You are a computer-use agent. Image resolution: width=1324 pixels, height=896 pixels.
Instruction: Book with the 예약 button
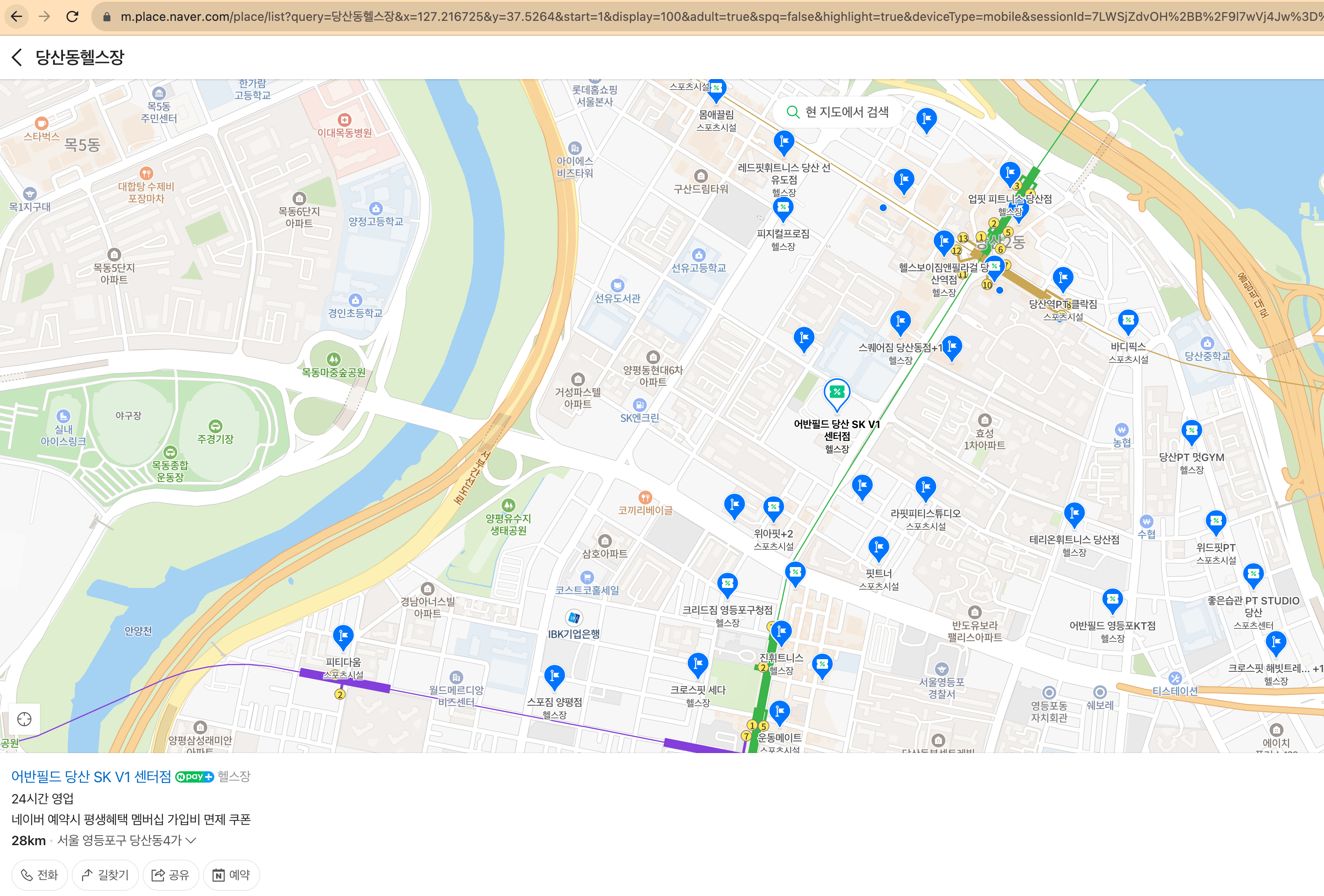231,874
